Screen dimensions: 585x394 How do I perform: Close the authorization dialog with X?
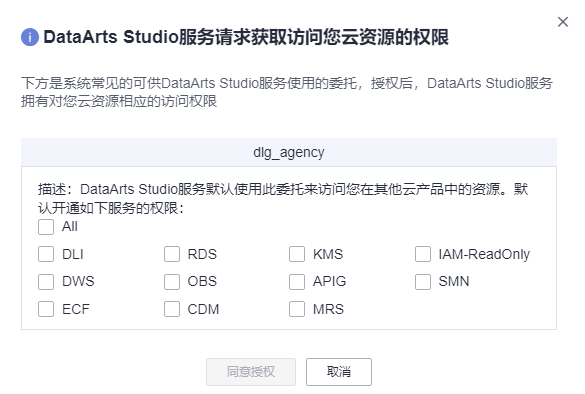pos(563,22)
